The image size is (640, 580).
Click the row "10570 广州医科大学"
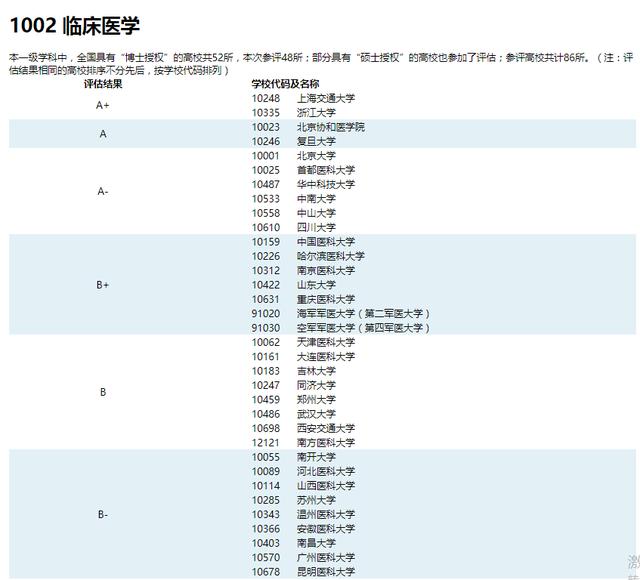point(303,558)
